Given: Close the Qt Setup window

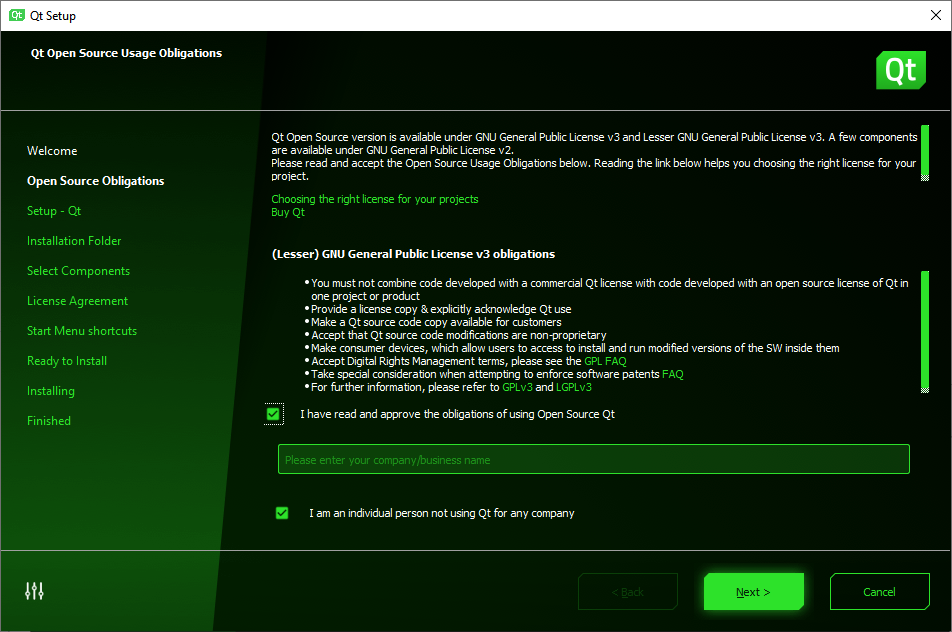Looking at the screenshot, I should coord(936,15).
